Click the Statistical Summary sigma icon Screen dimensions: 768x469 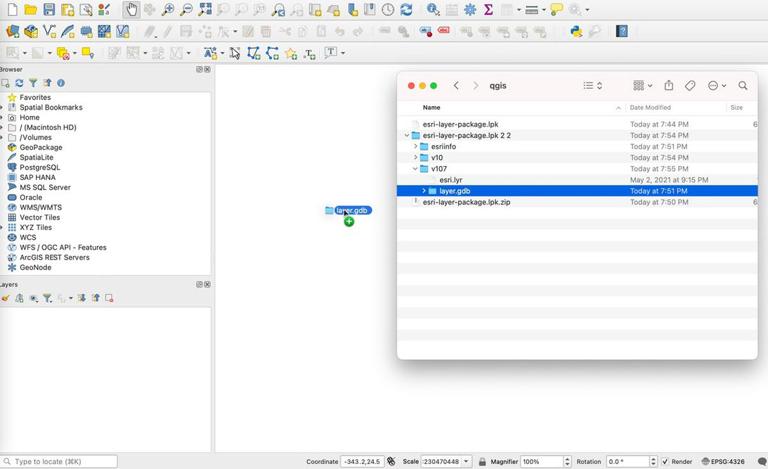pyautogui.click(x=488, y=9)
